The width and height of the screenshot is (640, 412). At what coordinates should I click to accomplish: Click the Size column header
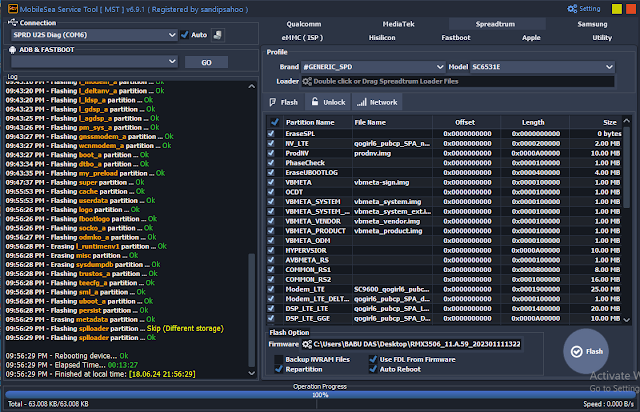[596, 122]
